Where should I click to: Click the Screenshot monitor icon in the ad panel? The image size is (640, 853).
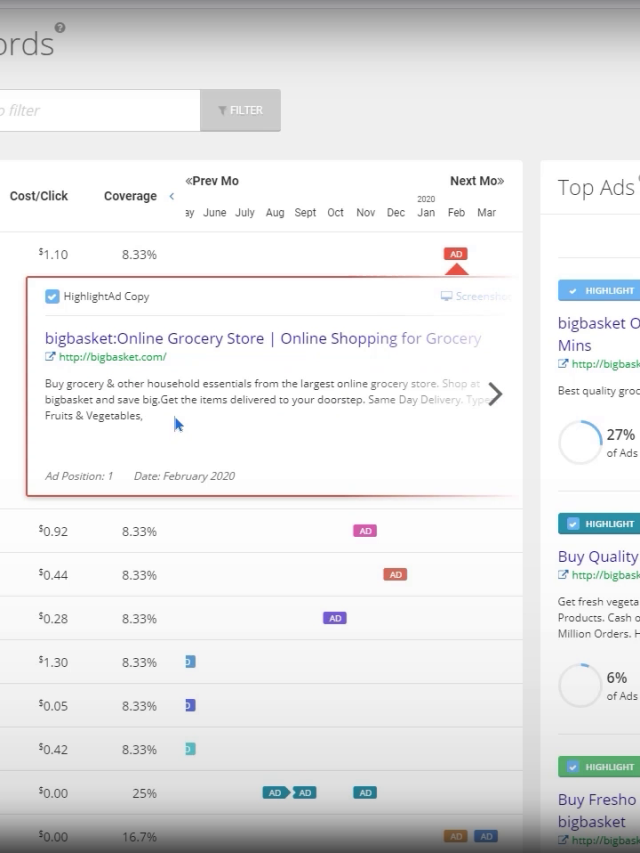click(x=446, y=297)
